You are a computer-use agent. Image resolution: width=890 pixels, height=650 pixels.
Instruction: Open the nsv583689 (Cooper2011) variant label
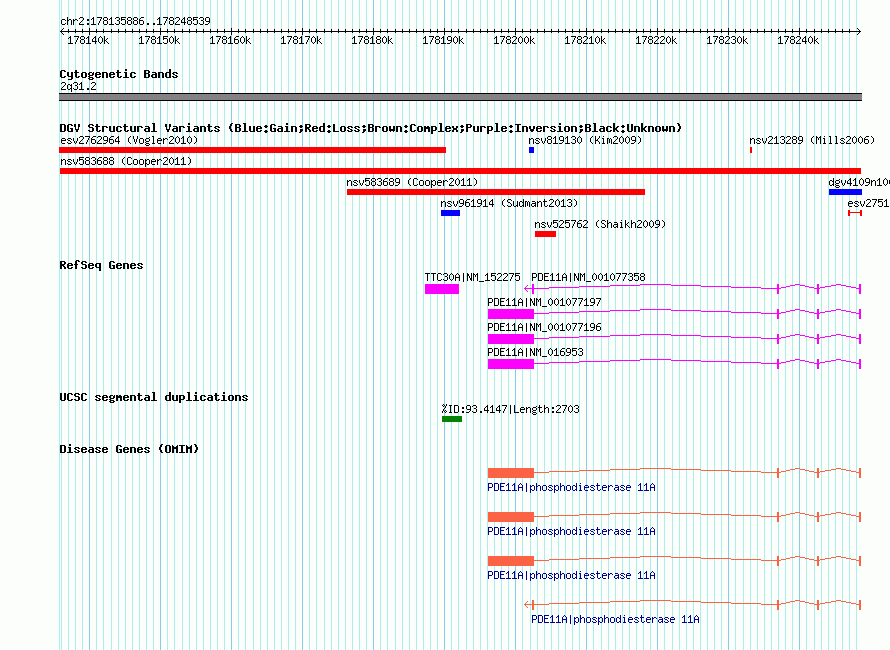(412, 182)
